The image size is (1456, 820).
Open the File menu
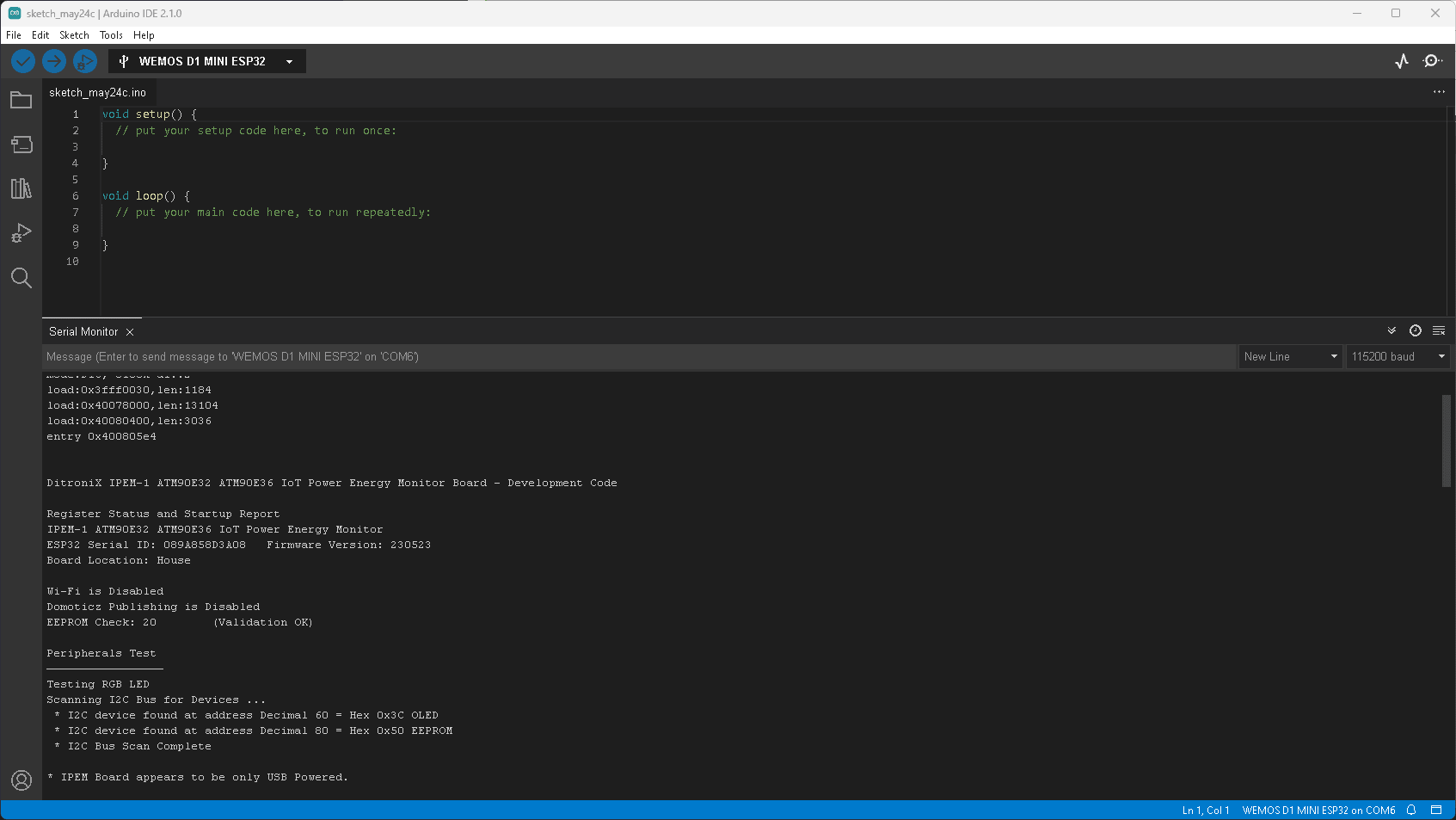(14, 35)
